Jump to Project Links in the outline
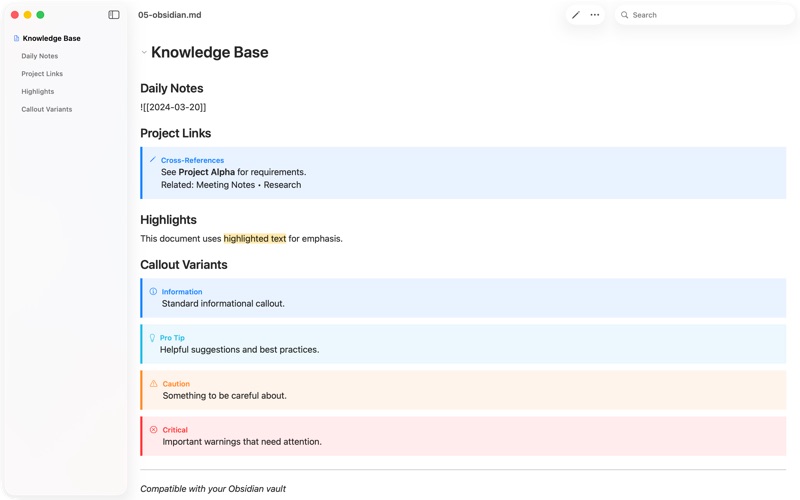The height and width of the screenshot is (500, 800). pos(42,73)
